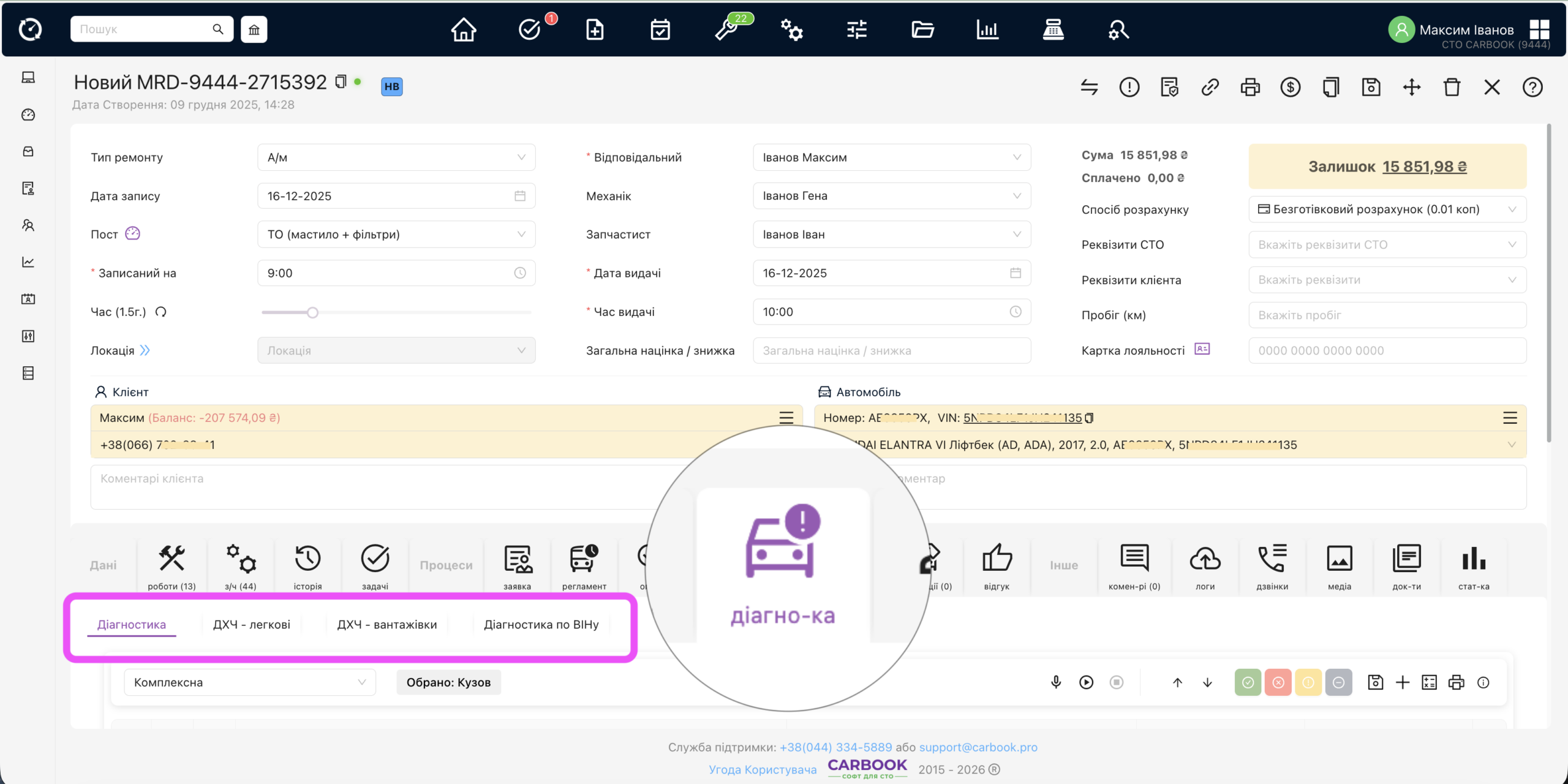The width and height of the screenshot is (1568, 784).
Task: Click the print icon in order header
Action: point(1249,87)
